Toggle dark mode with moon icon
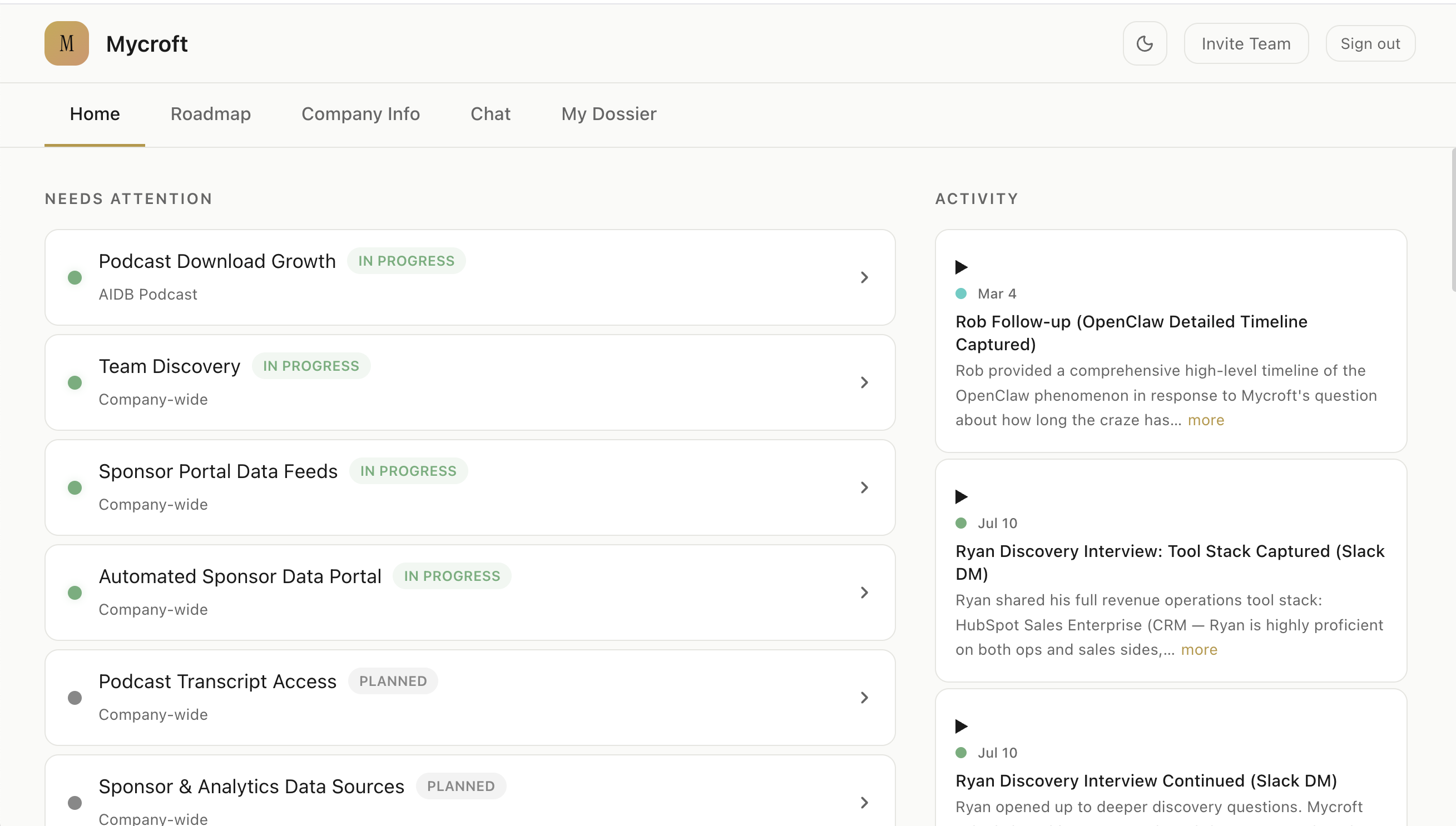The width and height of the screenshot is (1456, 826). [x=1145, y=44]
